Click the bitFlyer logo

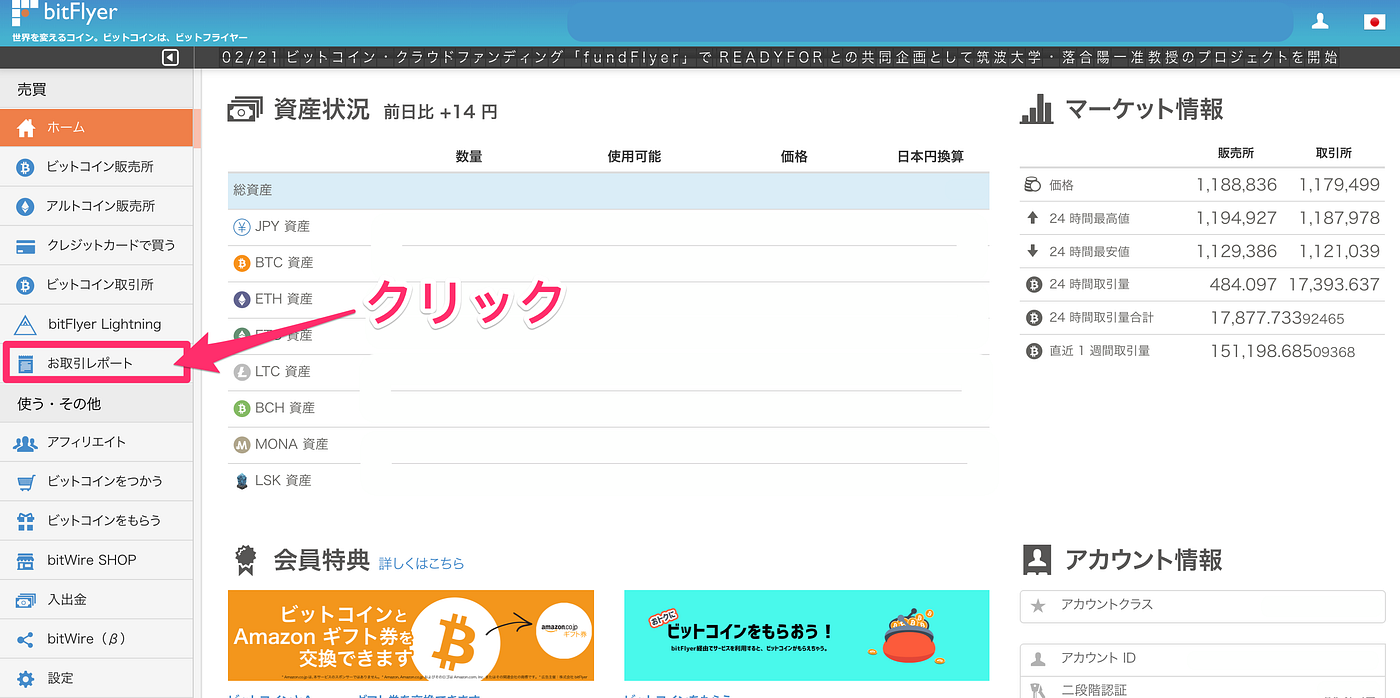click(x=65, y=13)
